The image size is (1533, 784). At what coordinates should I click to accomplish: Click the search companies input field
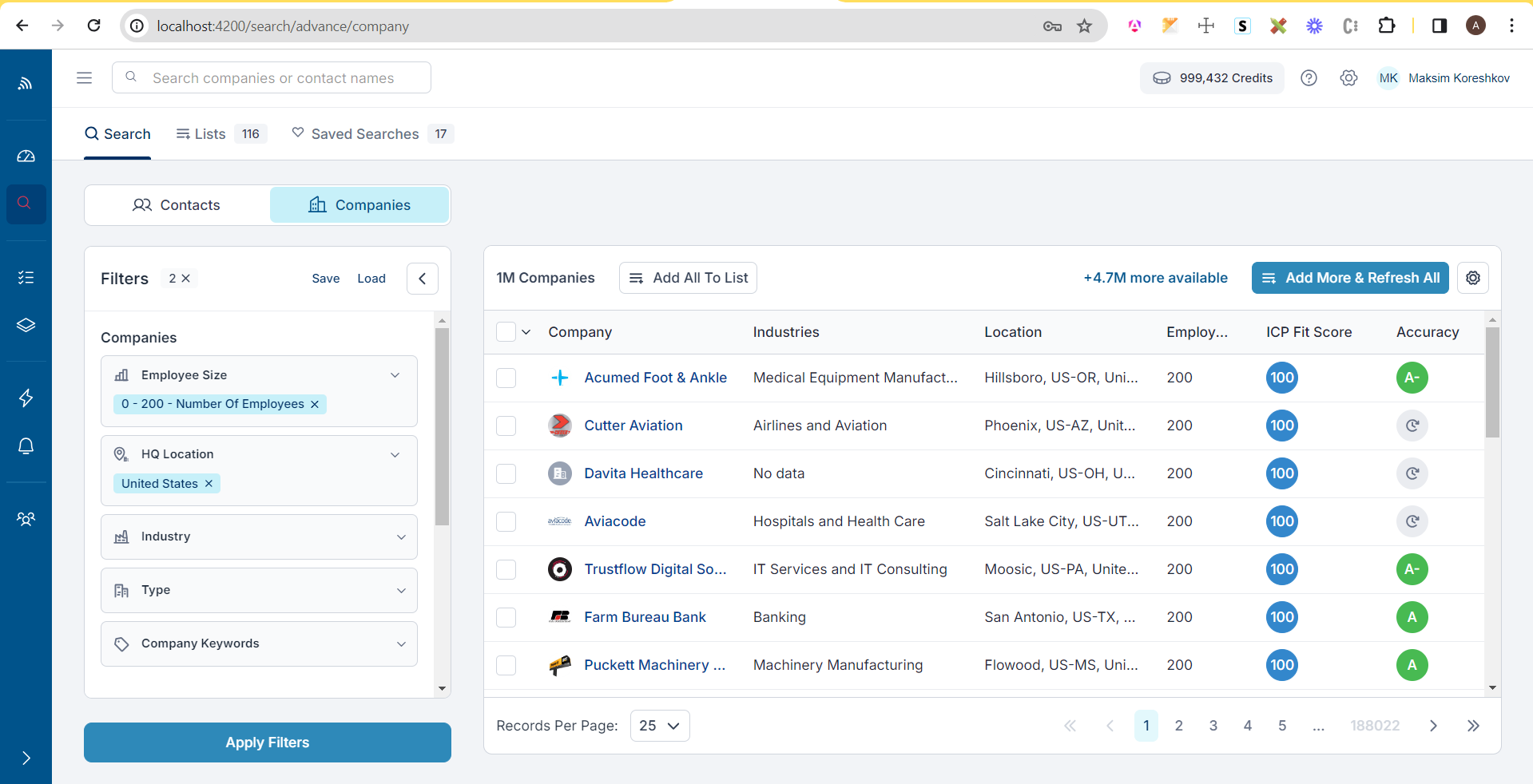click(x=272, y=78)
